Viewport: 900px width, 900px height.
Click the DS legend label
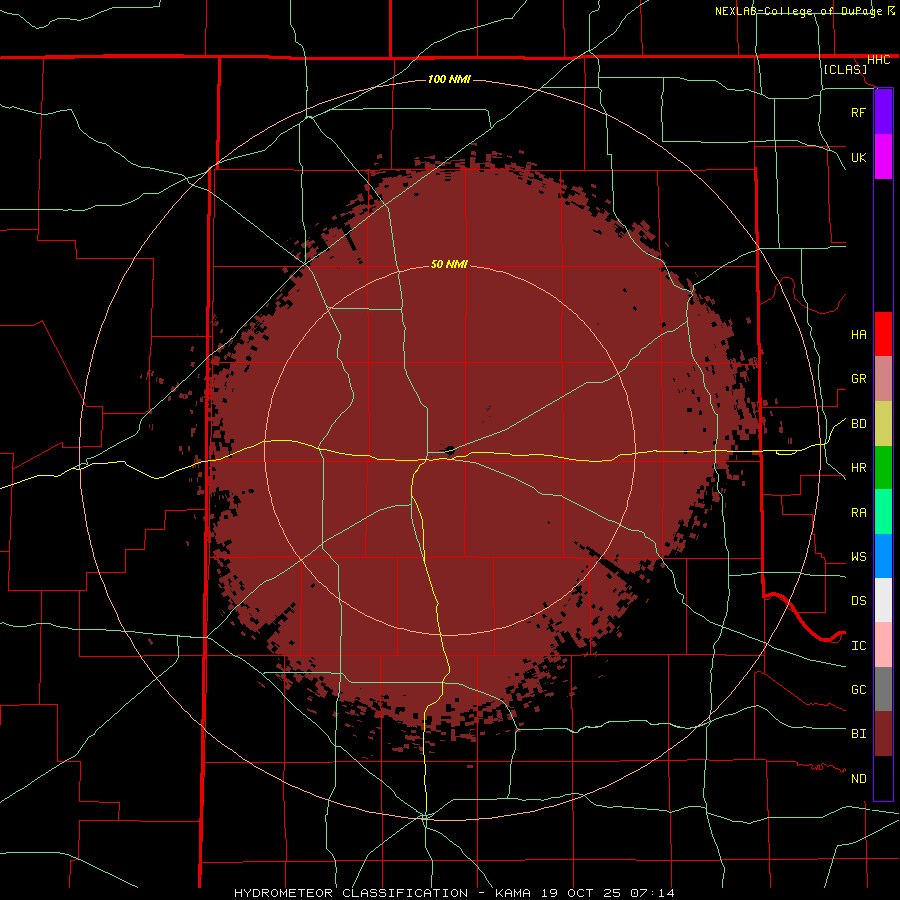click(858, 601)
